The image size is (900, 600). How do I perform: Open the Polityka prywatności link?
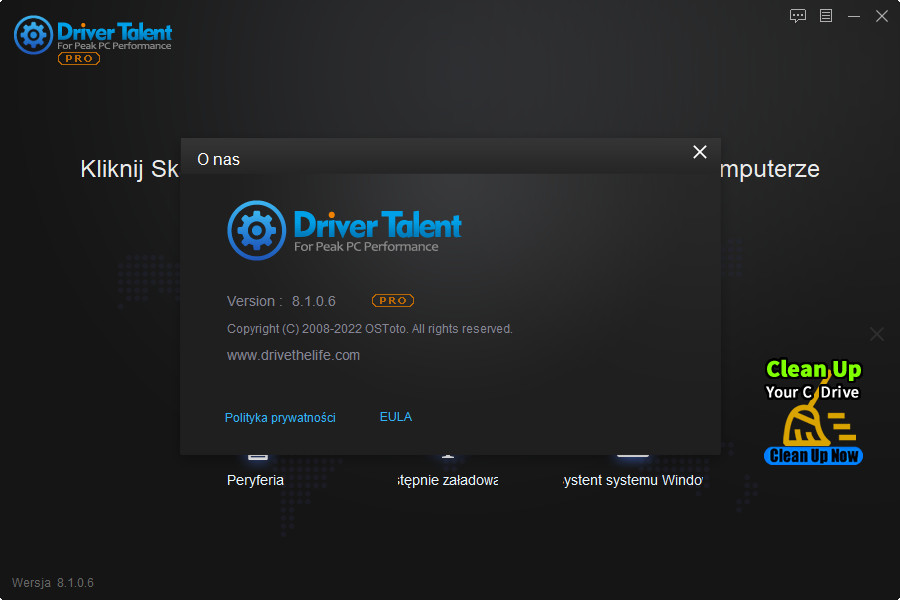click(x=280, y=417)
